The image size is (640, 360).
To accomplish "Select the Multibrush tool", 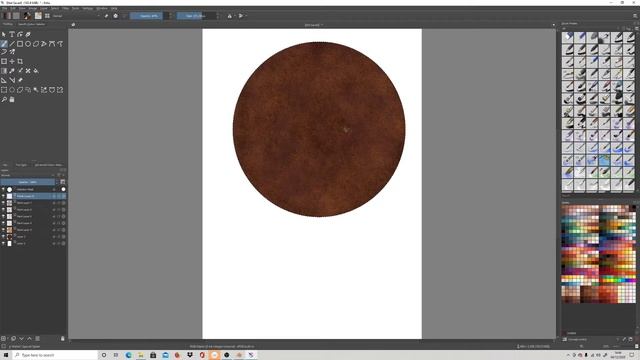I will [12, 52].
